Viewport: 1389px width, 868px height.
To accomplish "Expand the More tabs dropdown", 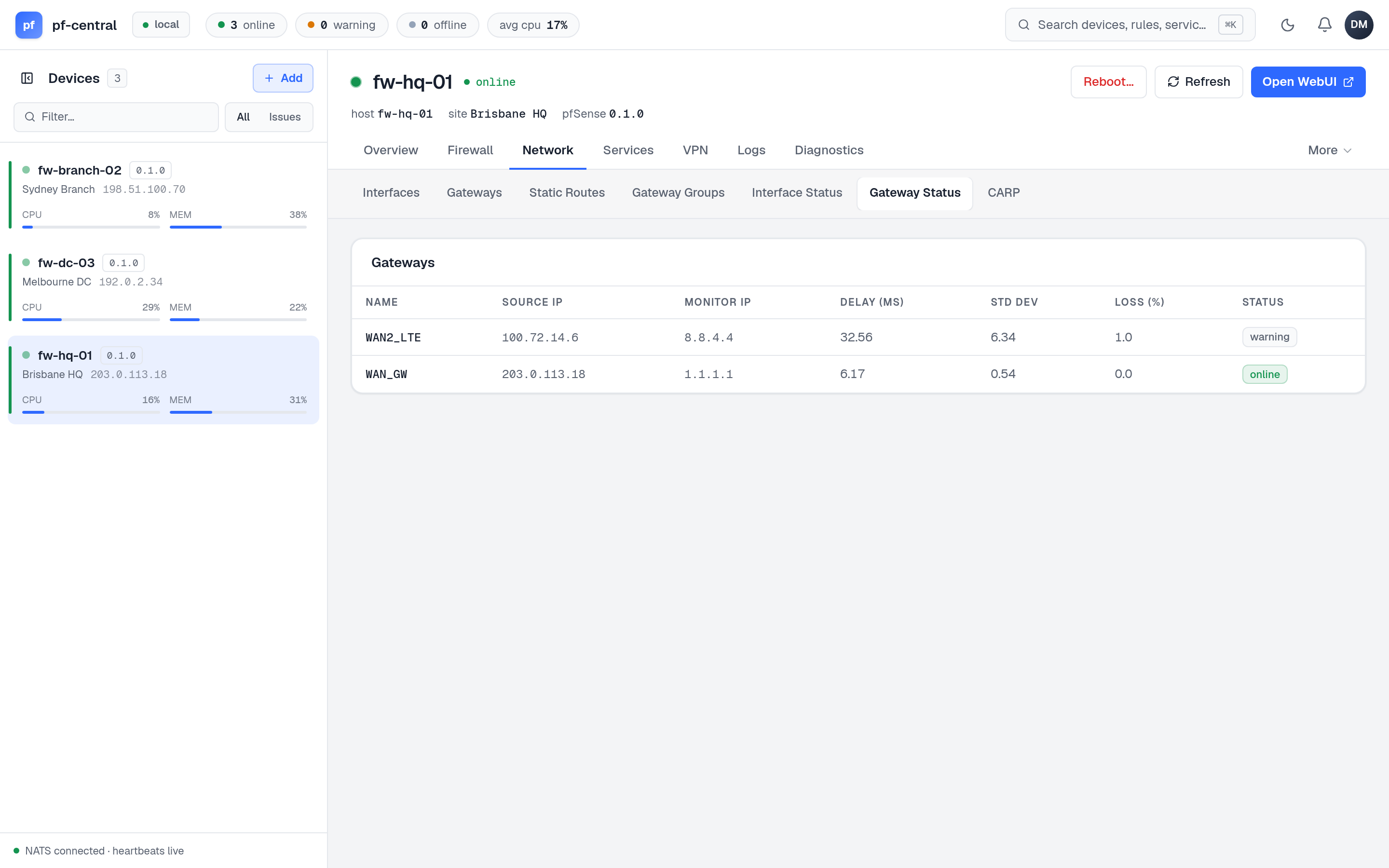I will [1329, 150].
